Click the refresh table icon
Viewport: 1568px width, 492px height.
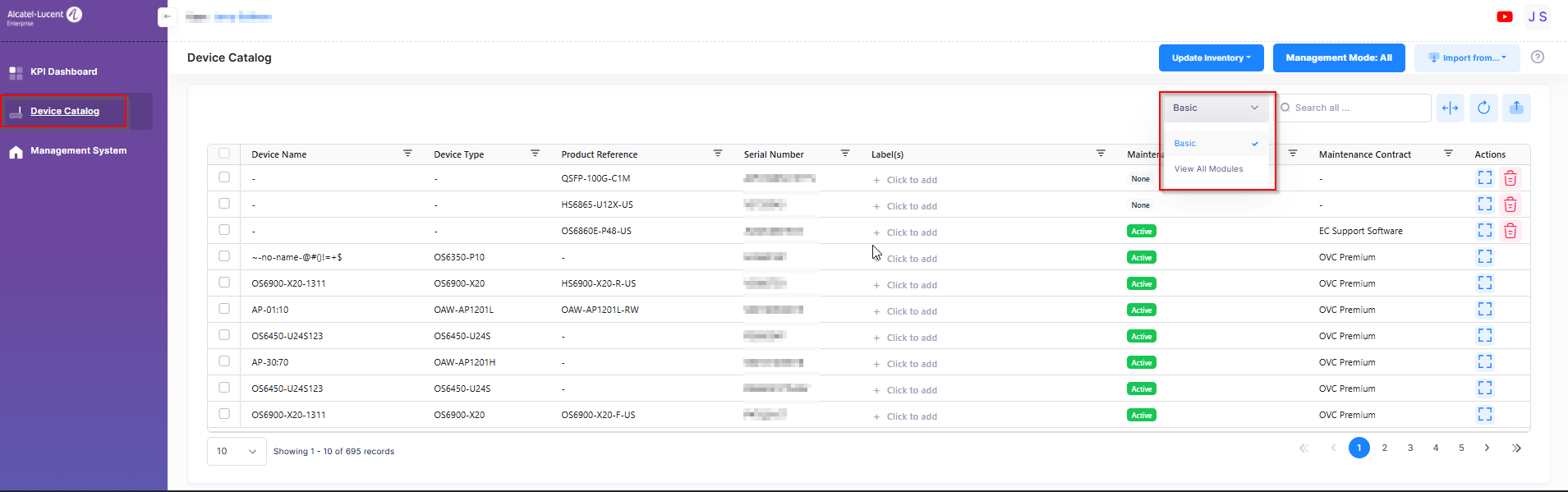pyautogui.click(x=1483, y=108)
